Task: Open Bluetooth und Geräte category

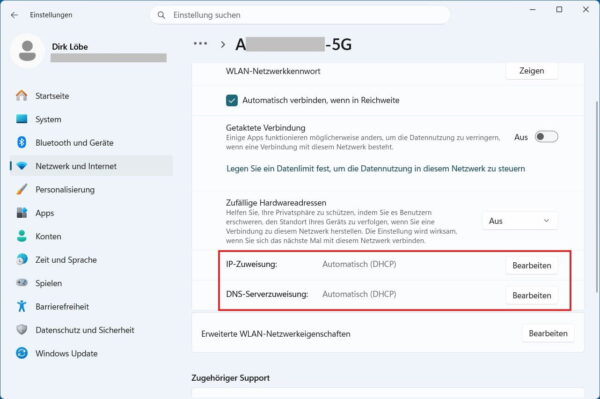Action: [x=91, y=142]
